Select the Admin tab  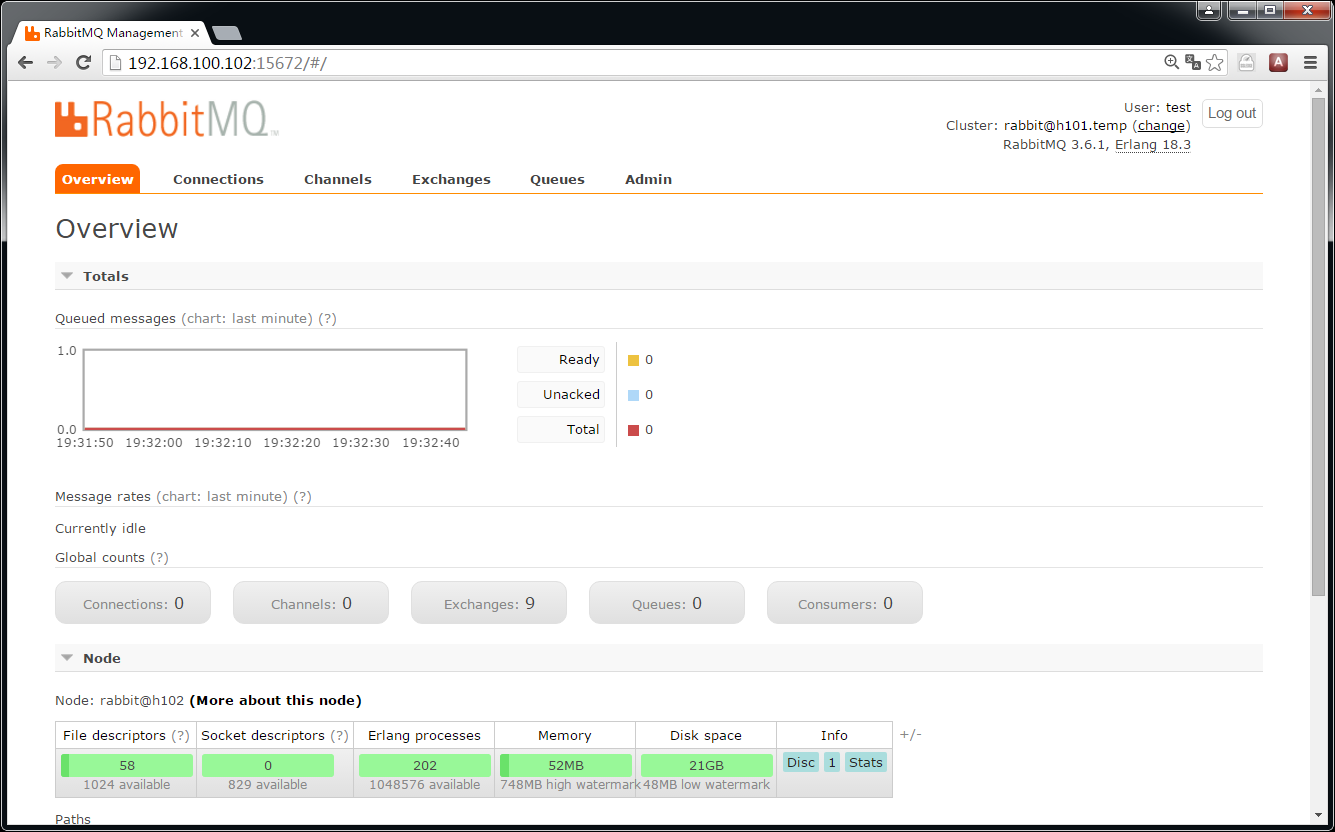[x=648, y=180]
